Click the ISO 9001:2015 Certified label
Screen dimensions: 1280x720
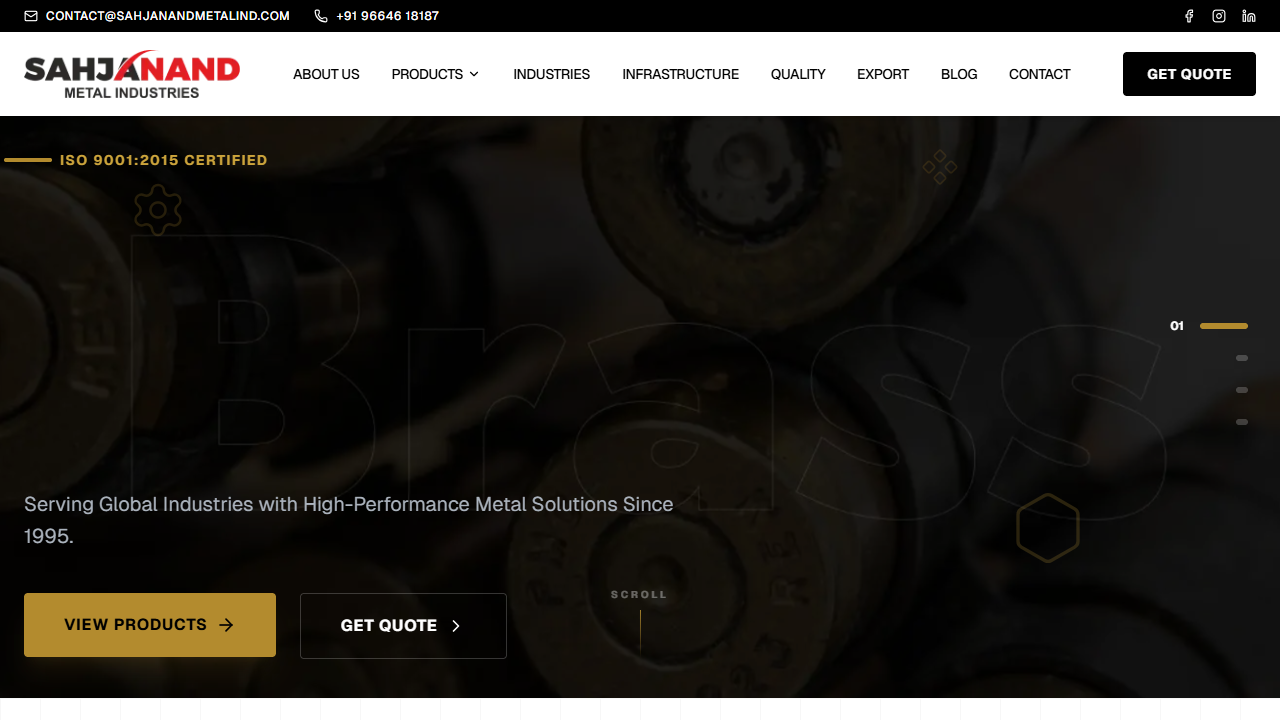click(163, 160)
